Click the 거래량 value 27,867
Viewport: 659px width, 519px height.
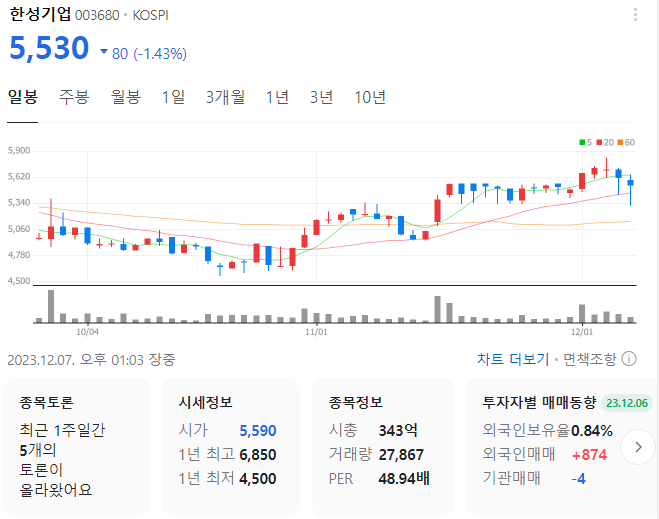(401, 455)
